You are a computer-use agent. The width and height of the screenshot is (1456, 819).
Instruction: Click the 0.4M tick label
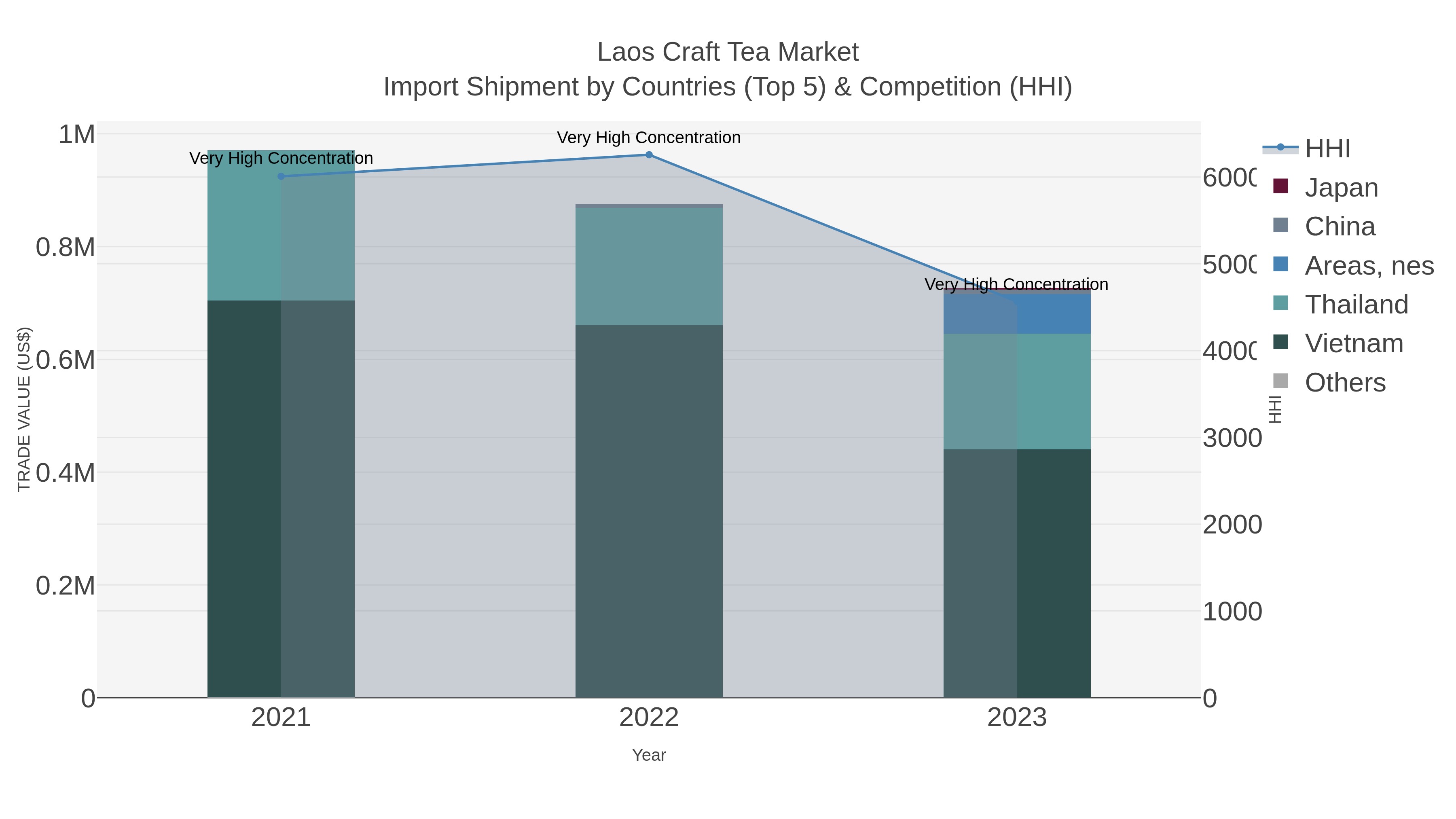[66, 472]
